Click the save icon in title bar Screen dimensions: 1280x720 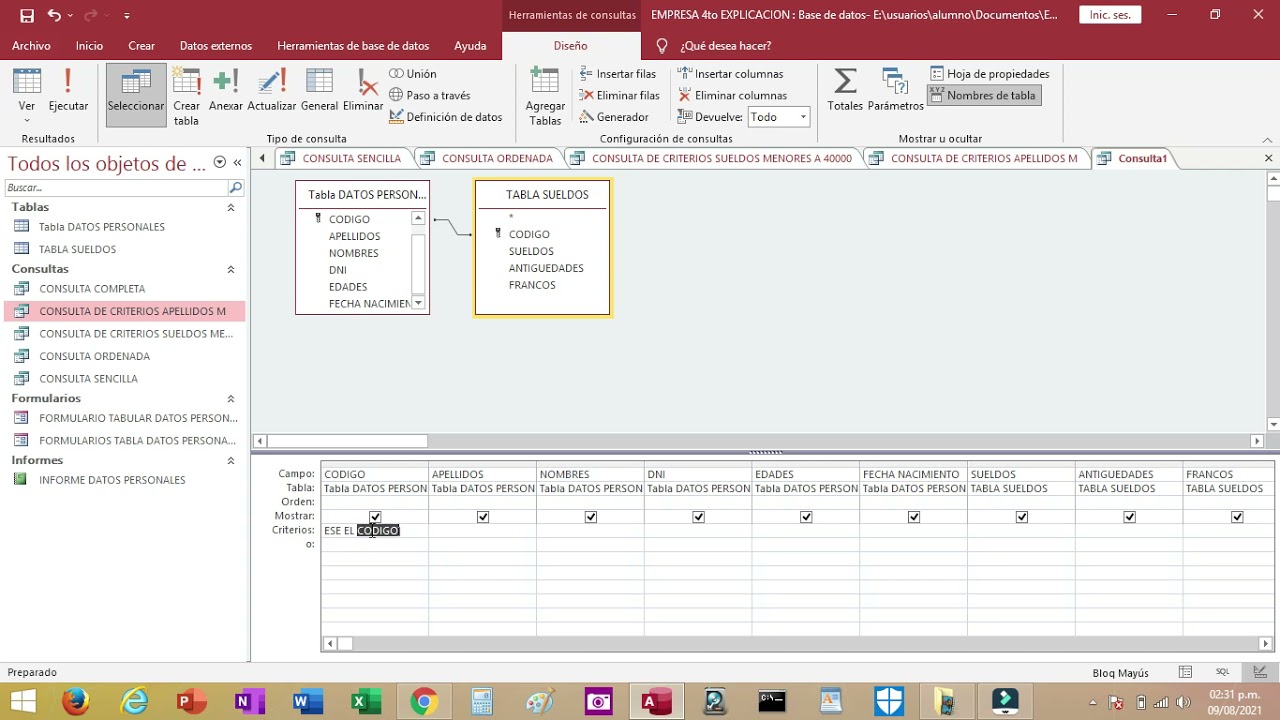(x=27, y=15)
